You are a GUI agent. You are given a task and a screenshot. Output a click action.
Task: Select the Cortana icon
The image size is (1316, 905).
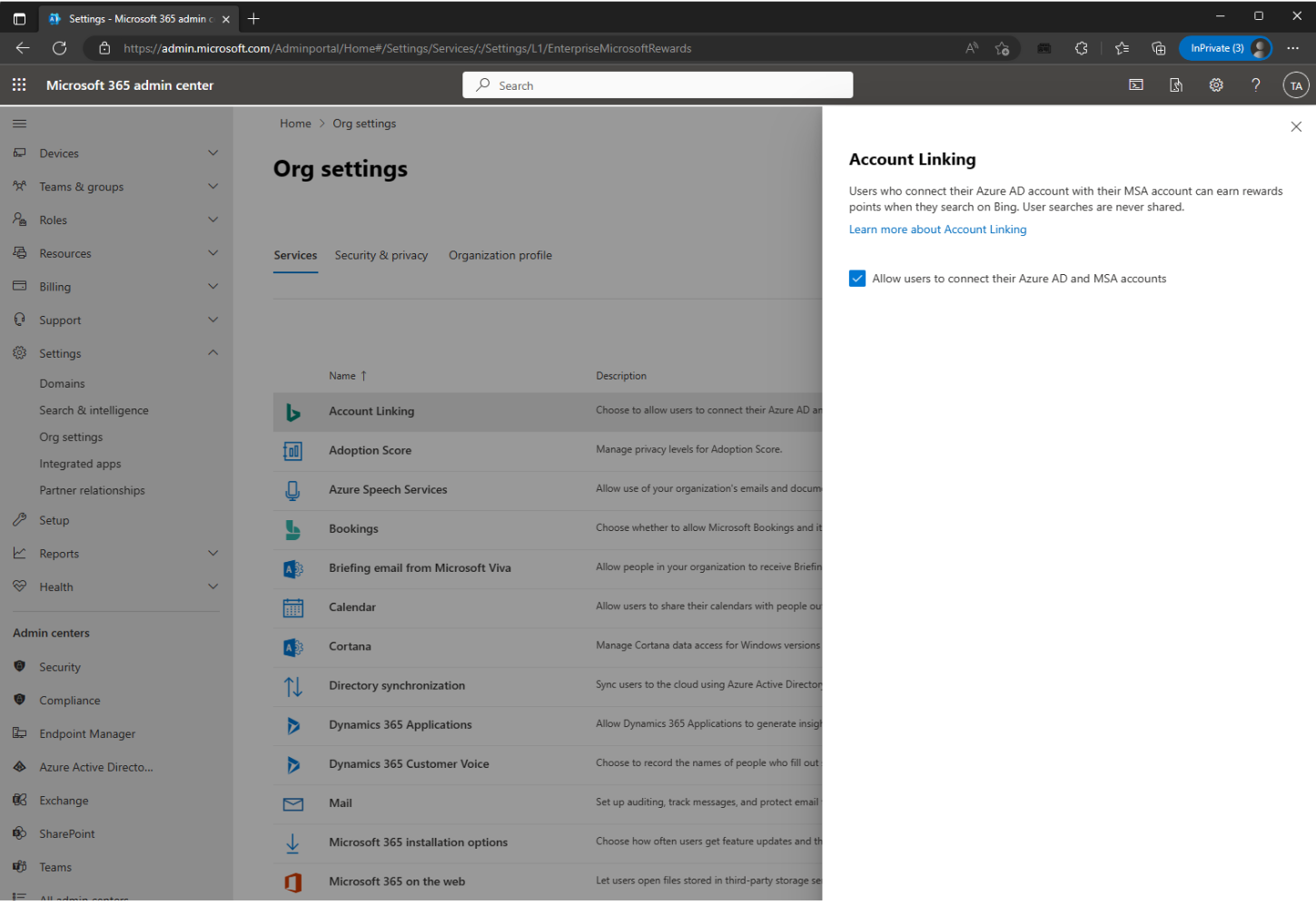292,645
